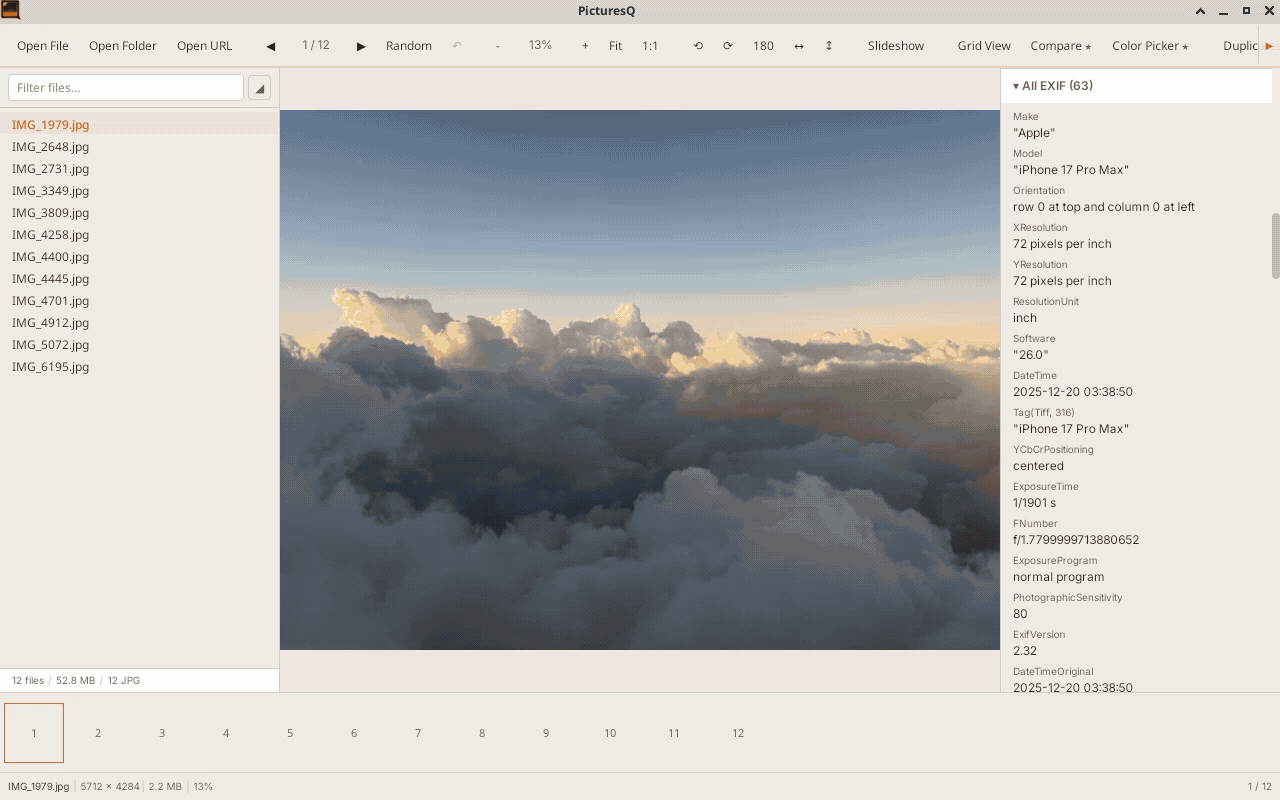This screenshot has width=1280, height=800.
Task: Open the sort options triangle beside filter
Action: point(259,88)
